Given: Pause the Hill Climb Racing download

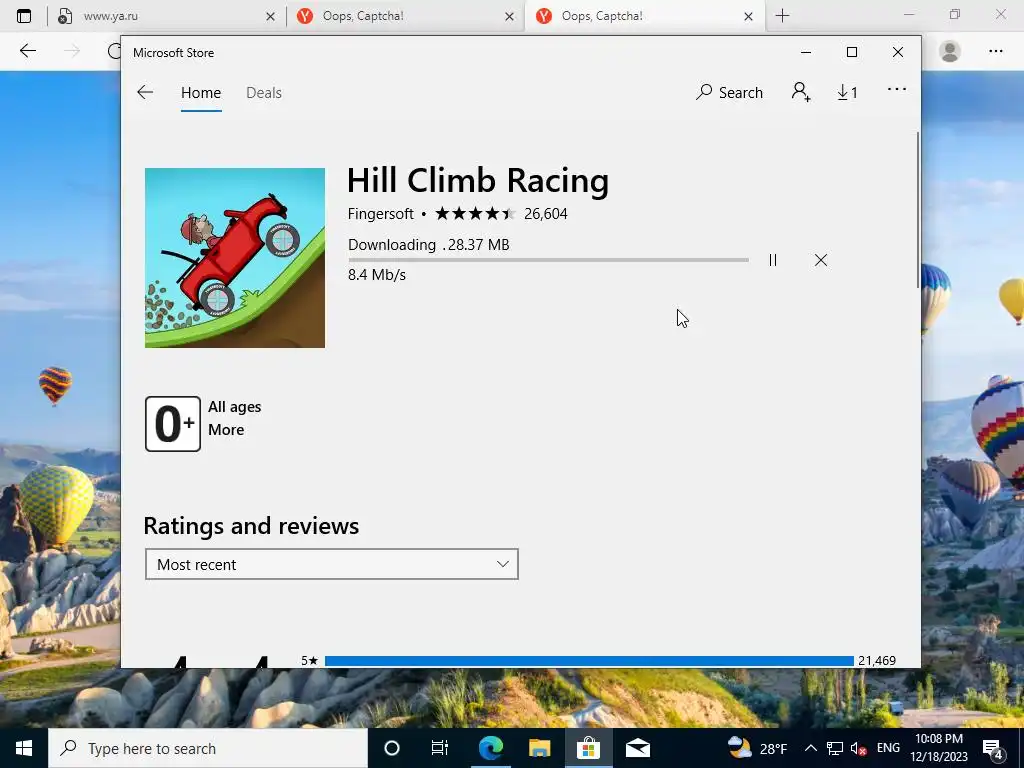Looking at the screenshot, I should click(x=773, y=260).
